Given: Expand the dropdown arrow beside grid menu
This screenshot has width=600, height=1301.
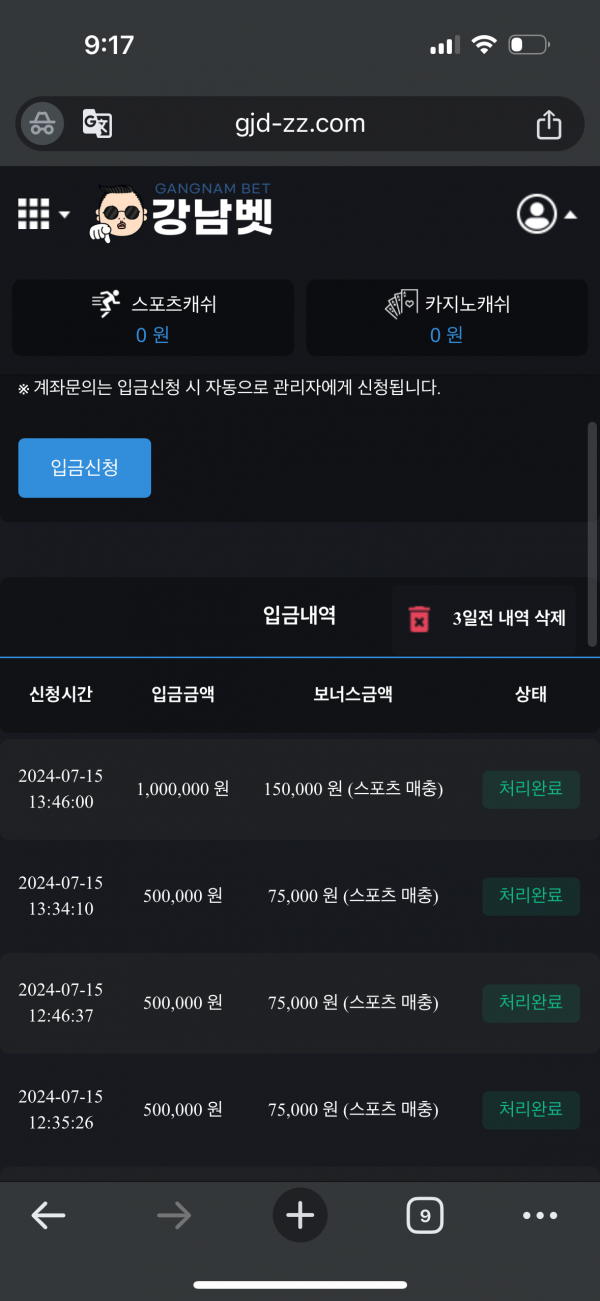Looking at the screenshot, I should click(x=65, y=215).
